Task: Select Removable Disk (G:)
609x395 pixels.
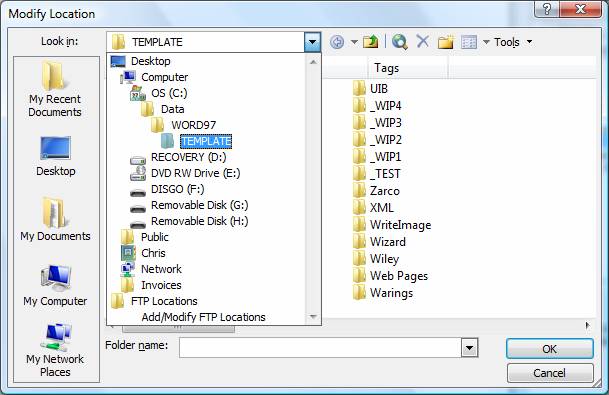Action: (189, 205)
